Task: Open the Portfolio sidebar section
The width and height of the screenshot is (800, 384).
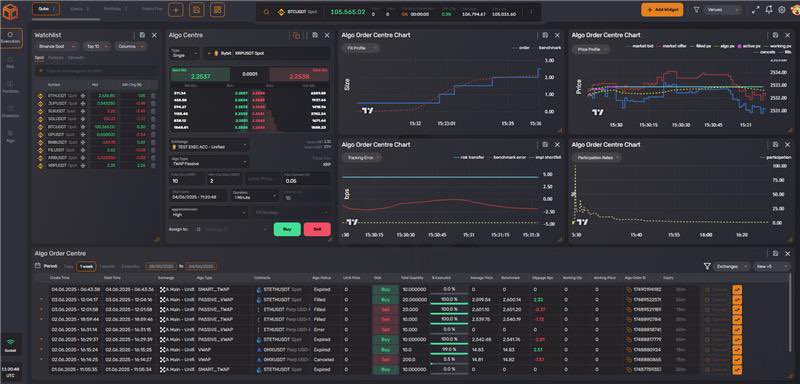Action: tap(11, 87)
